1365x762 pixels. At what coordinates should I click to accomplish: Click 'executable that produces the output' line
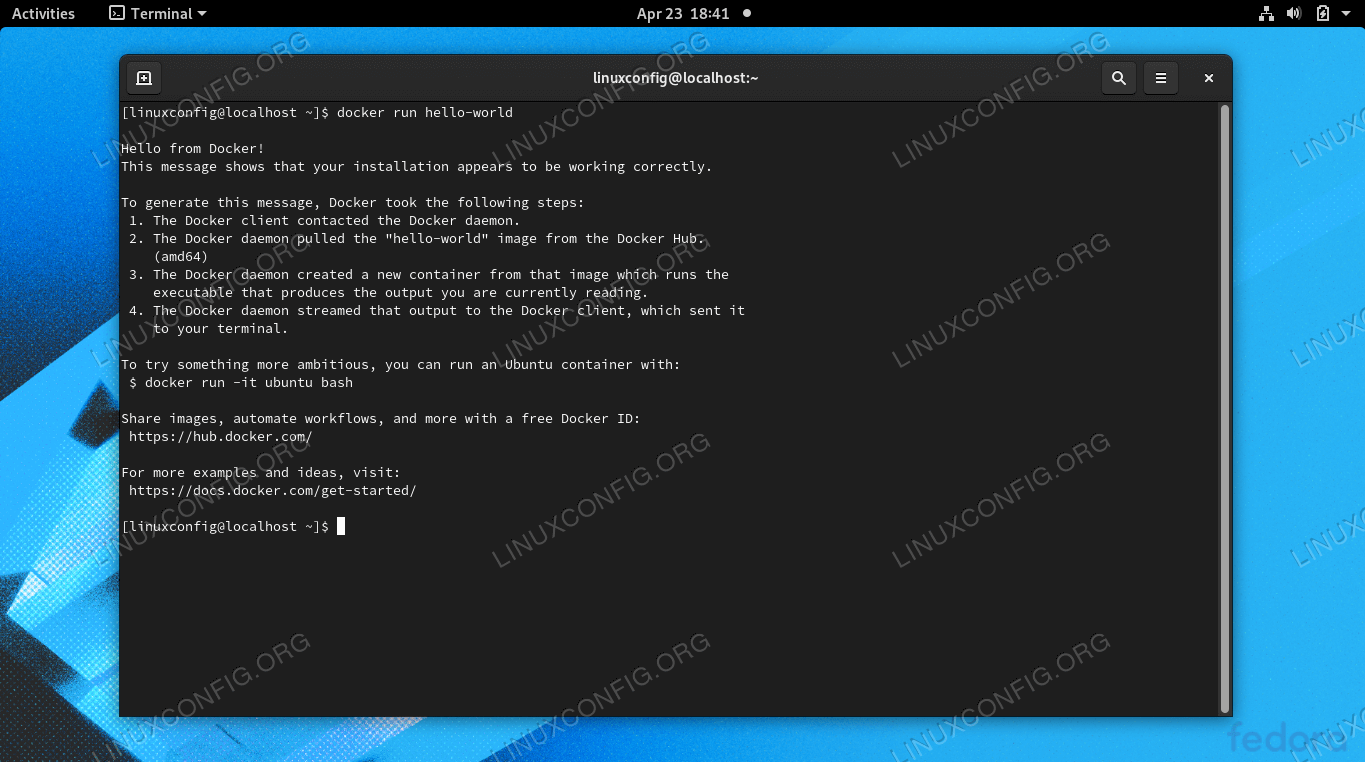(401, 293)
